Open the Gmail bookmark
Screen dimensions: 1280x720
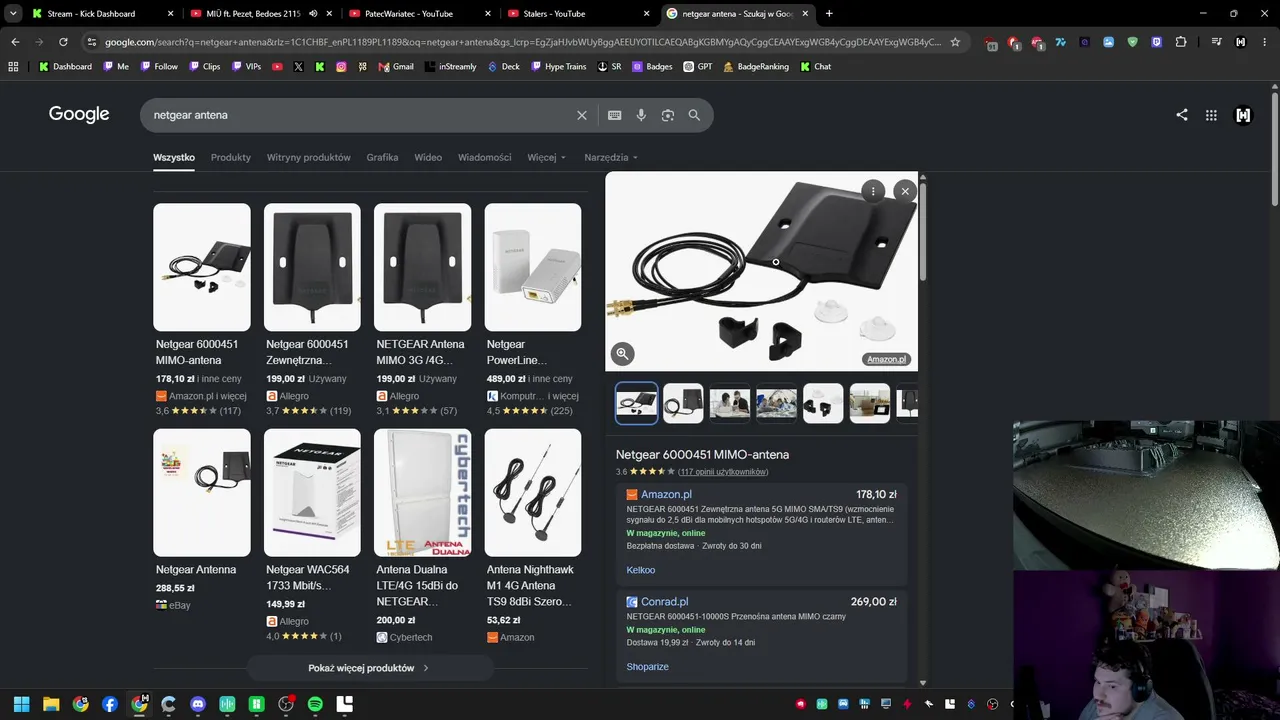pos(396,67)
